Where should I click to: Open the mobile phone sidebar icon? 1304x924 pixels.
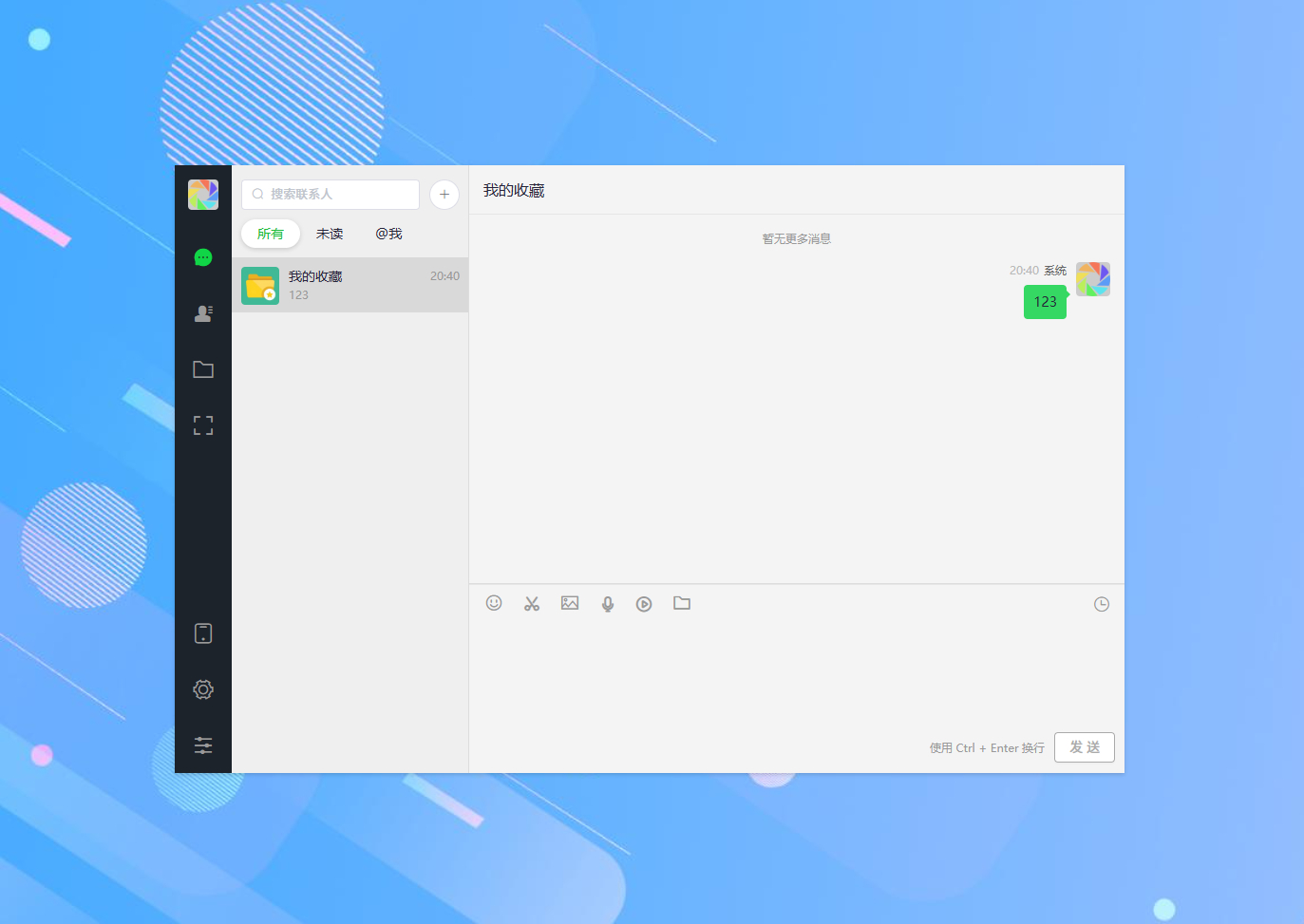(x=203, y=633)
